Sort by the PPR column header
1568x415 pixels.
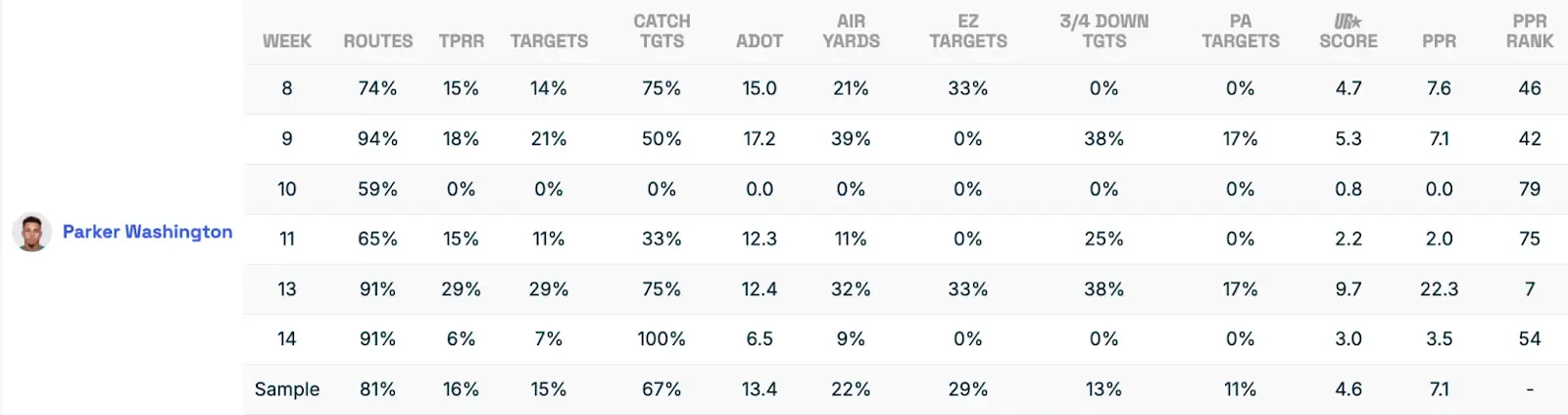(1439, 41)
